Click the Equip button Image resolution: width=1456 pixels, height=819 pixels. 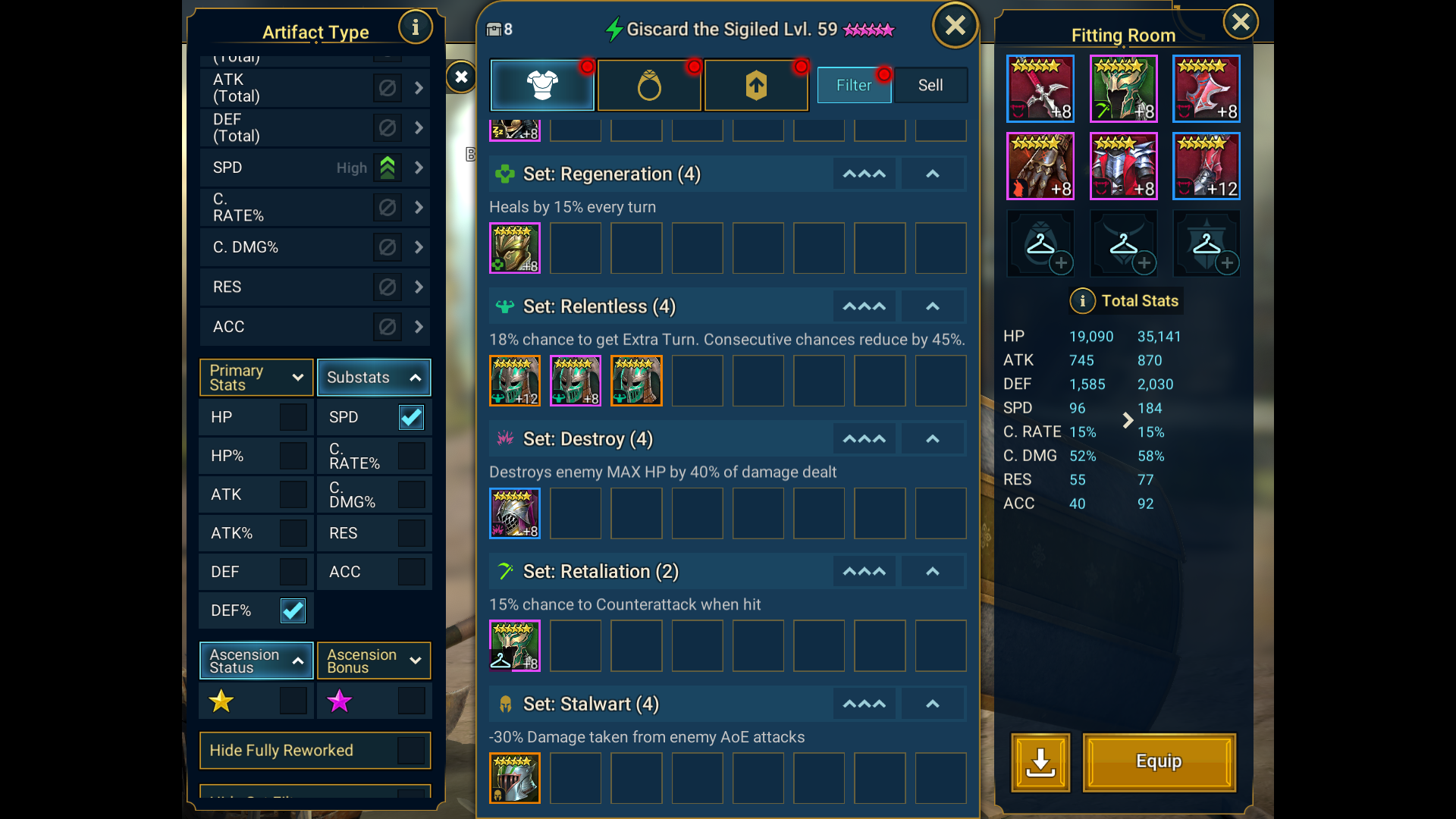pyautogui.click(x=1159, y=762)
